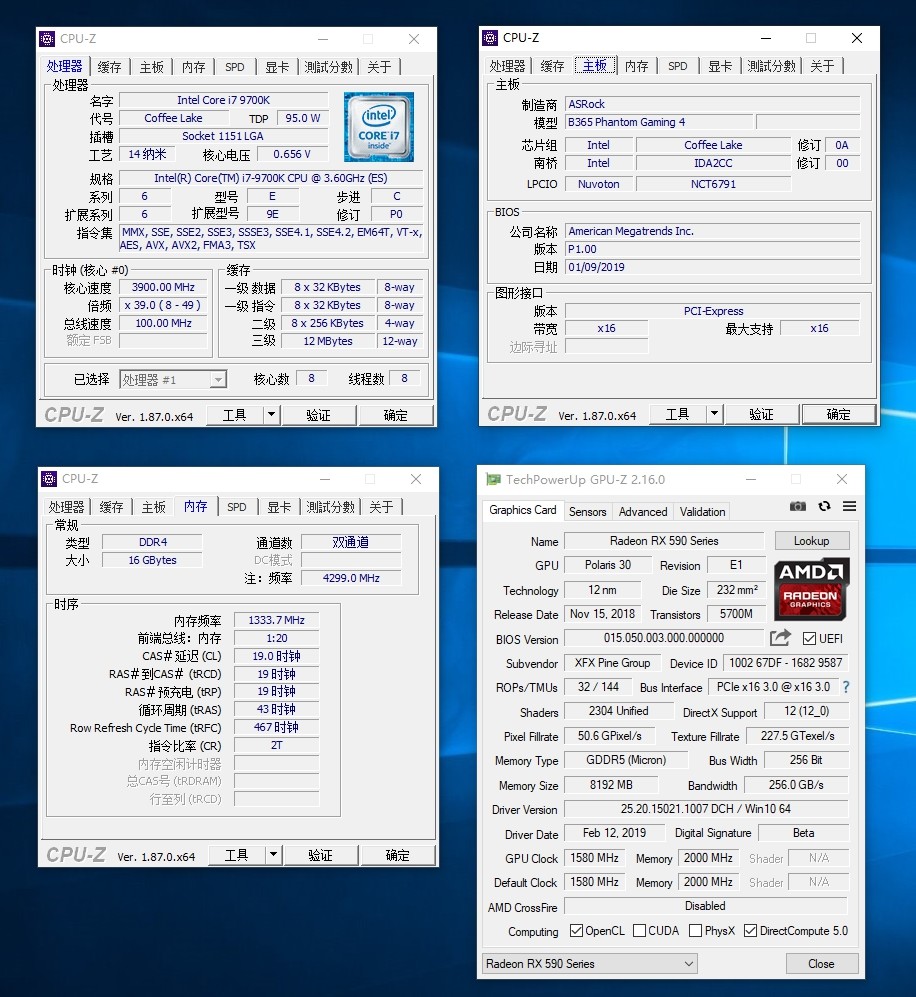The width and height of the screenshot is (916, 997).
Task: Toggle the UEFI checkbox
Action: click(x=809, y=638)
